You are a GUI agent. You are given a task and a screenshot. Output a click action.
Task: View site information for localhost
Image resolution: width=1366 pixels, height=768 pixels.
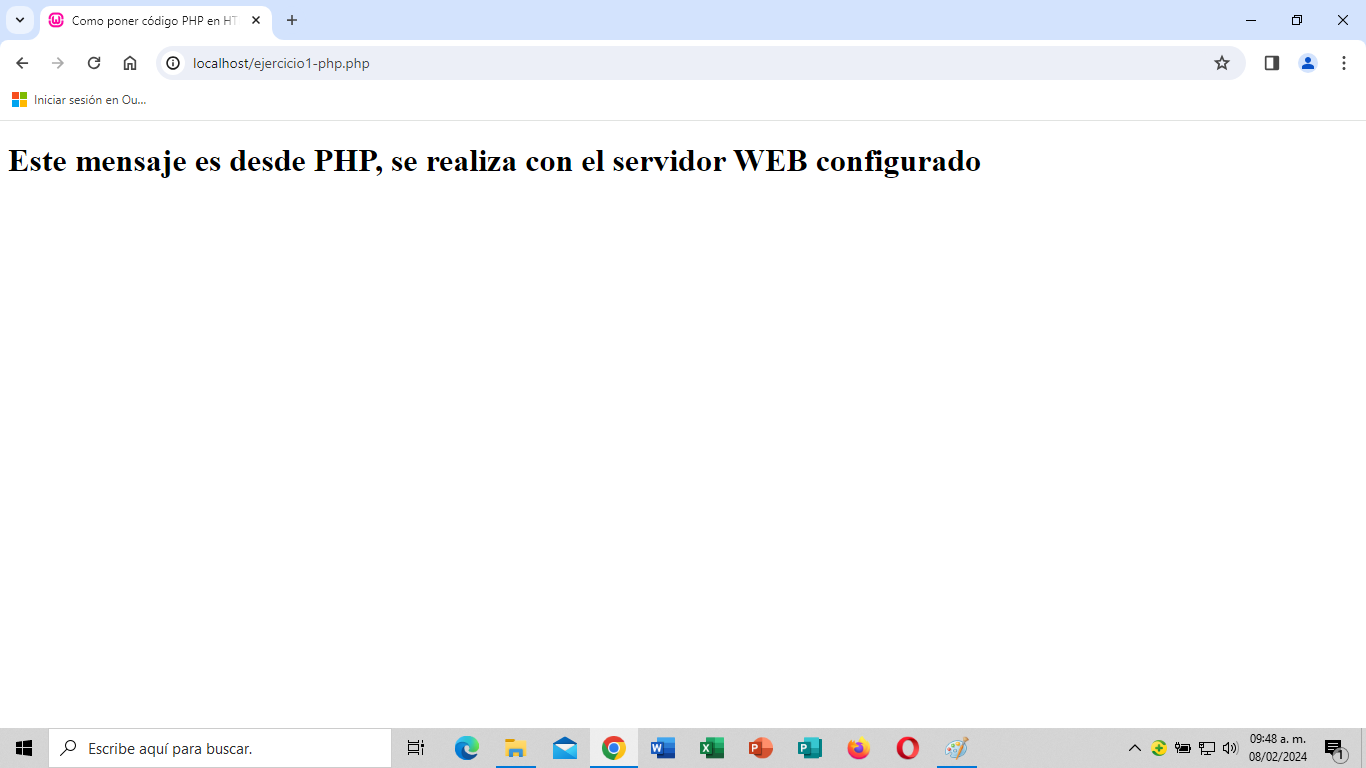(x=173, y=63)
